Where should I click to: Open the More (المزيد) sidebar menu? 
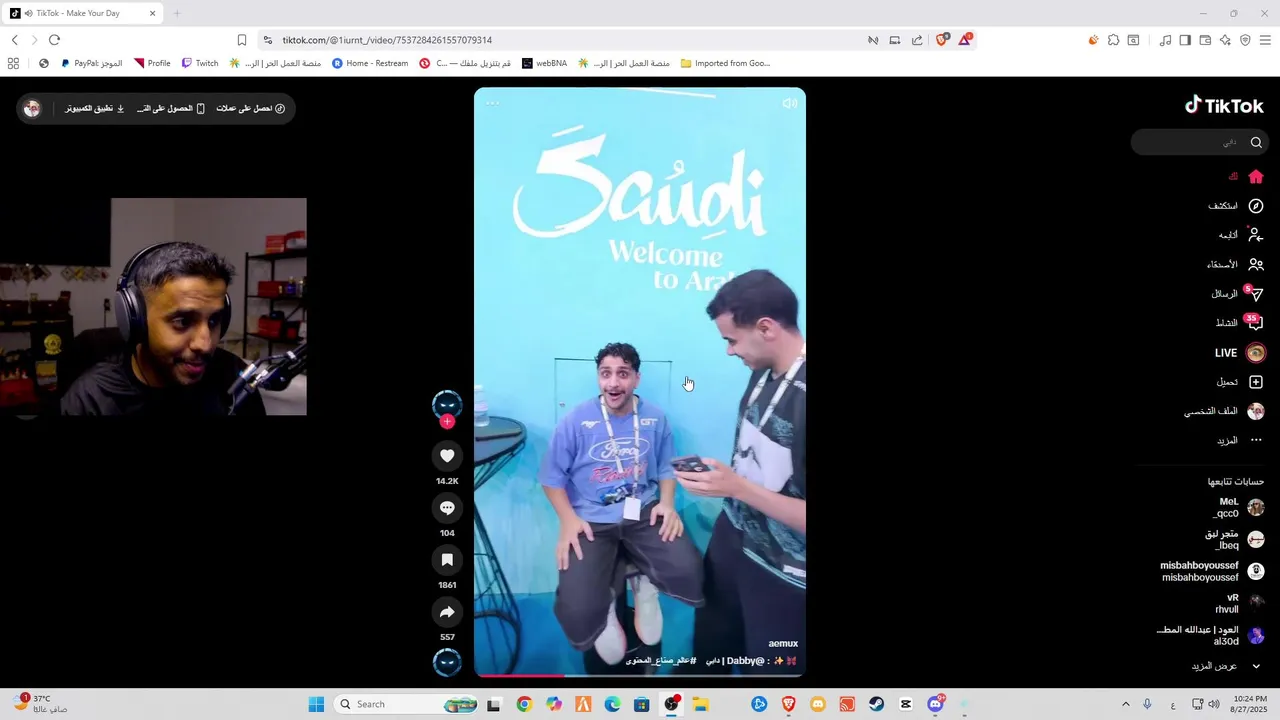[1240, 440]
